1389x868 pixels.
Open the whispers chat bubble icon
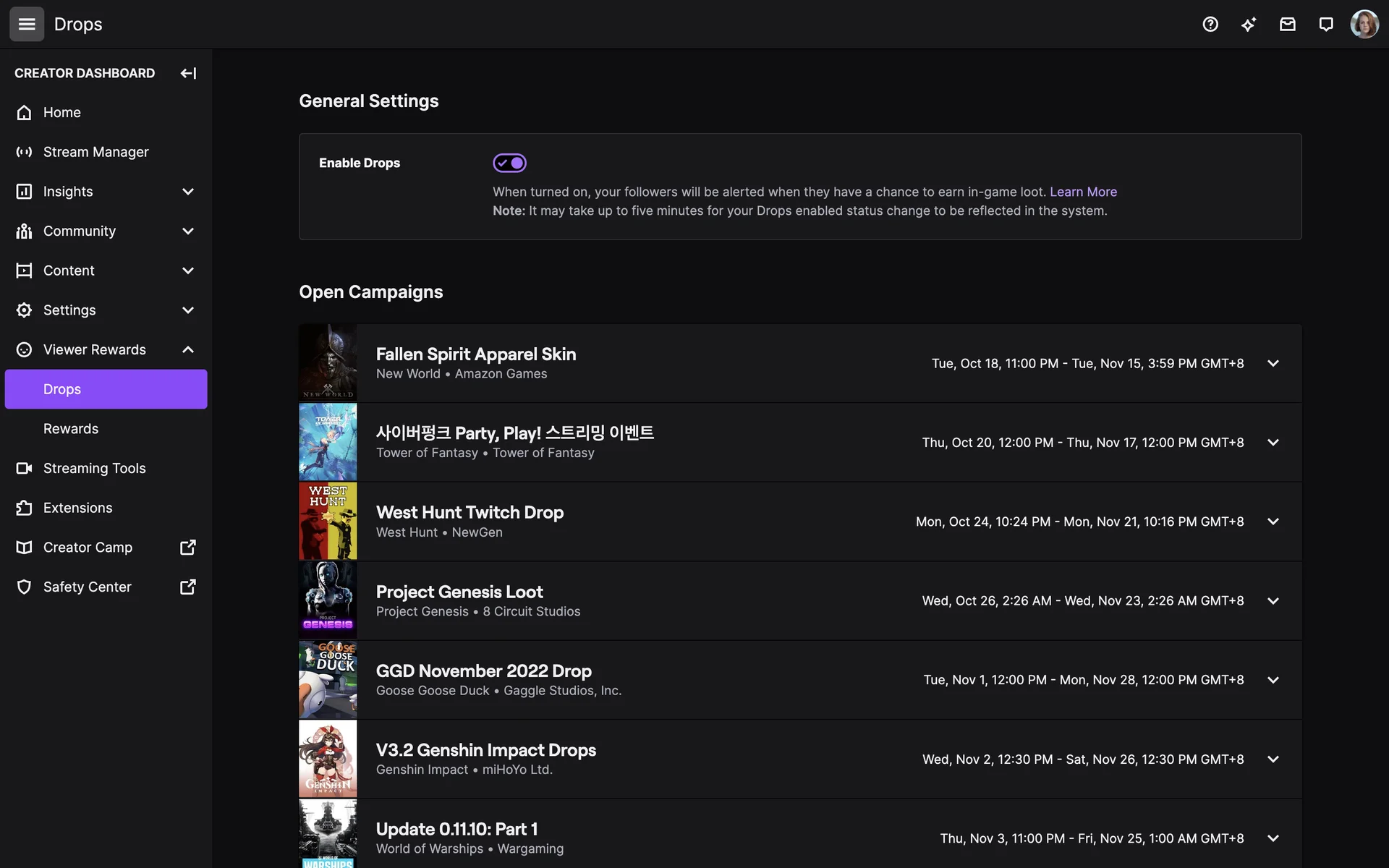point(1325,24)
